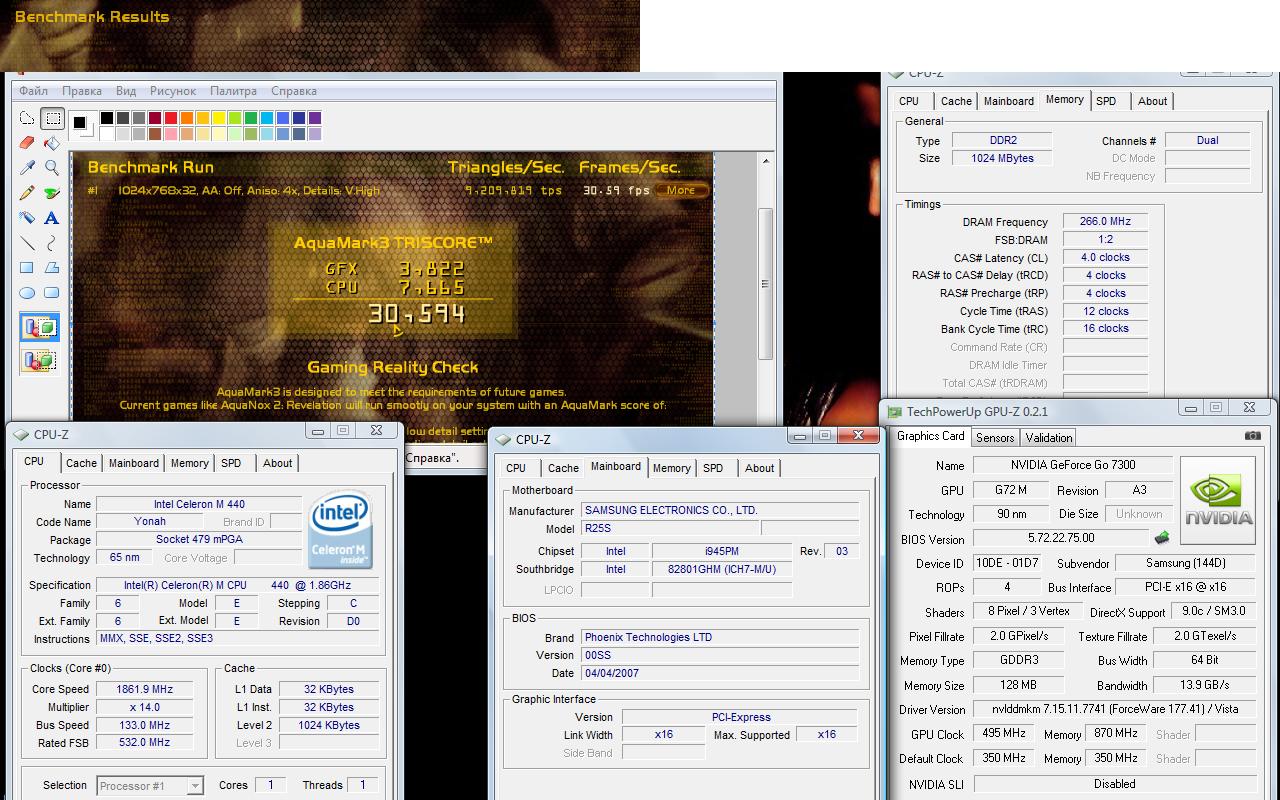Pick the orange color swatch in Paint palette
The height and width of the screenshot is (800, 1280).
187,118
